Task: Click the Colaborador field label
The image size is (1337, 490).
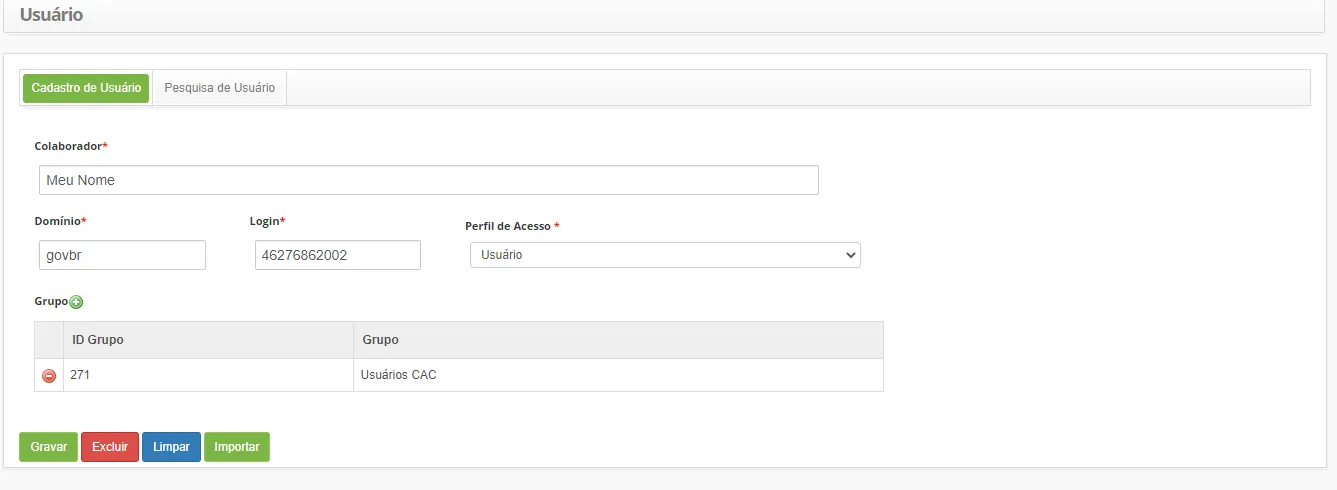Action: coord(71,146)
